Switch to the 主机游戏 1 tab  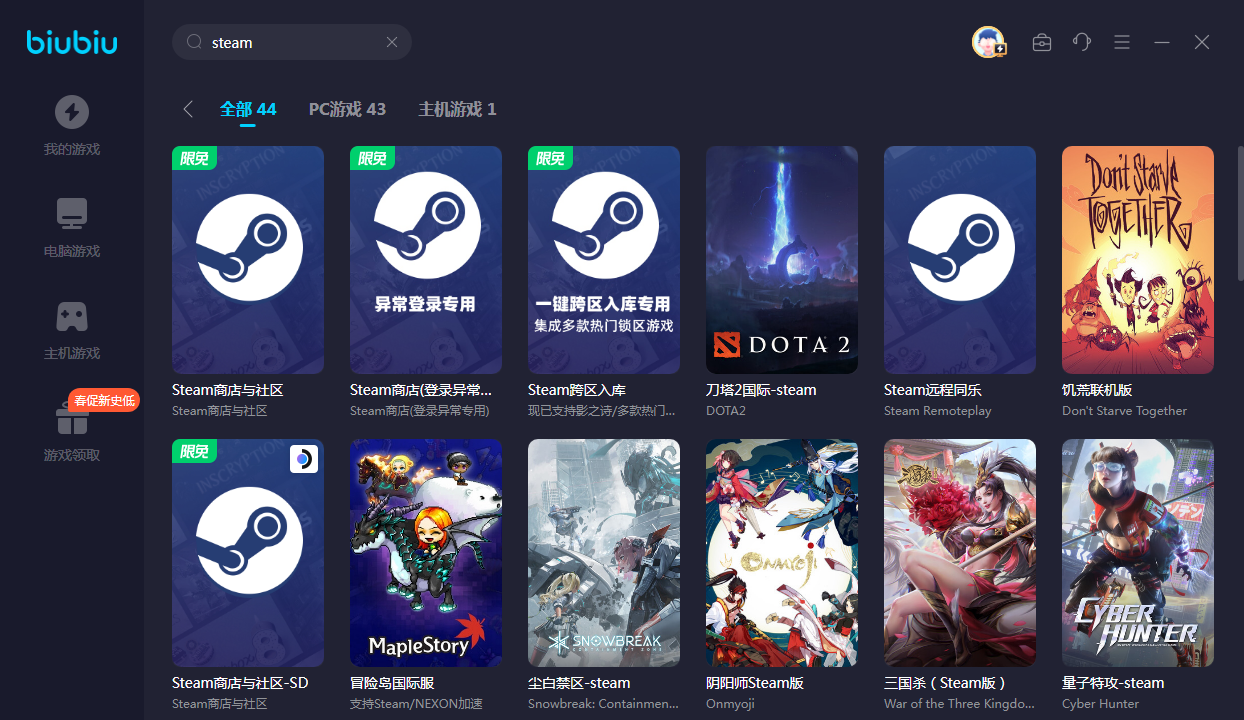[457, 109]
